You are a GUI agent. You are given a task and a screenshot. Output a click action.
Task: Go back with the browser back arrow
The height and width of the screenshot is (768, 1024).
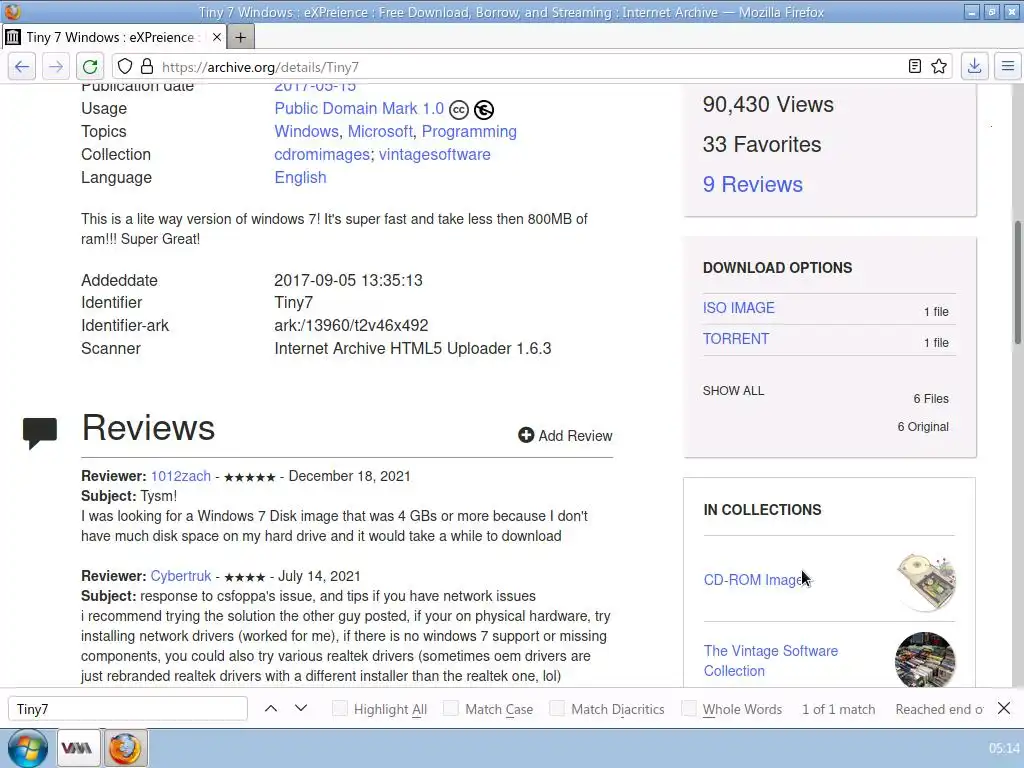[x=22, y=67]
